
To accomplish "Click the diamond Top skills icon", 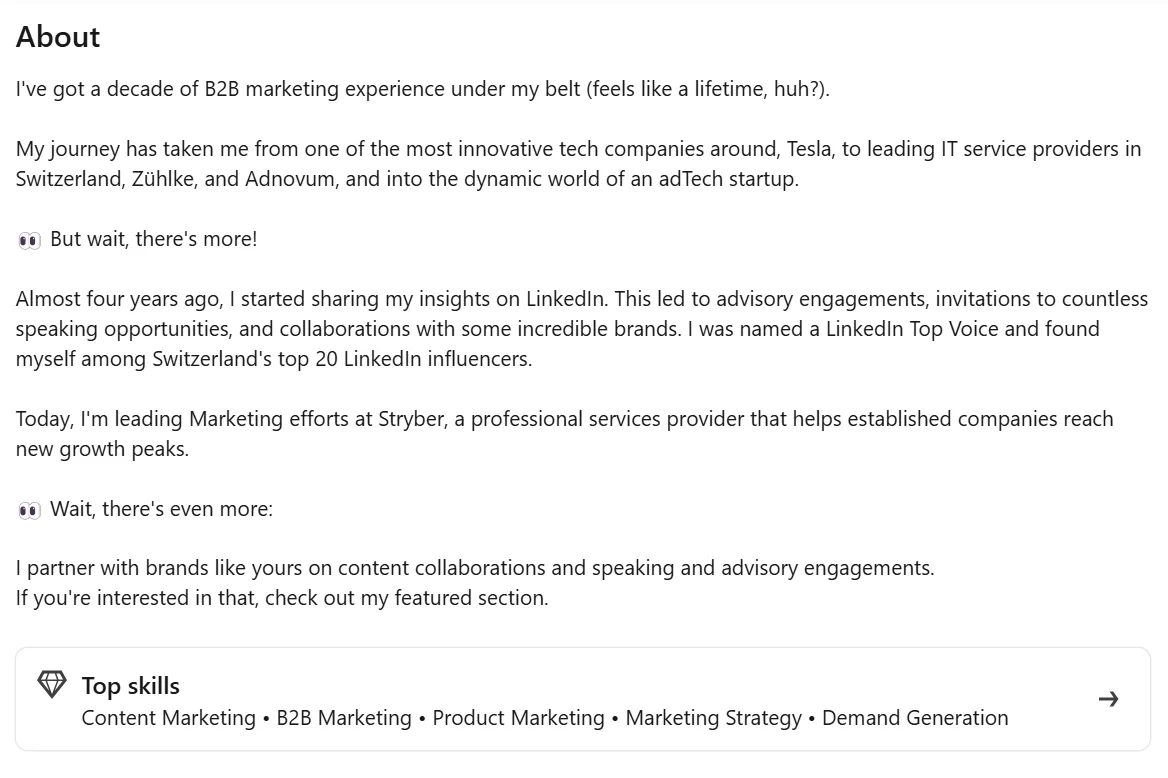I will [52, 685].
